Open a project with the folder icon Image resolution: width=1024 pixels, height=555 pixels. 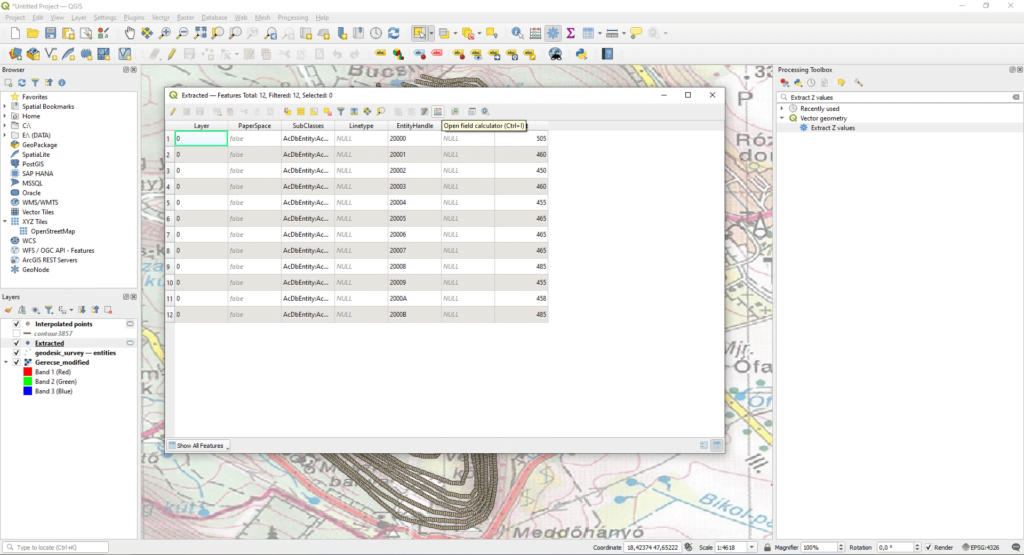coord(33,33)
